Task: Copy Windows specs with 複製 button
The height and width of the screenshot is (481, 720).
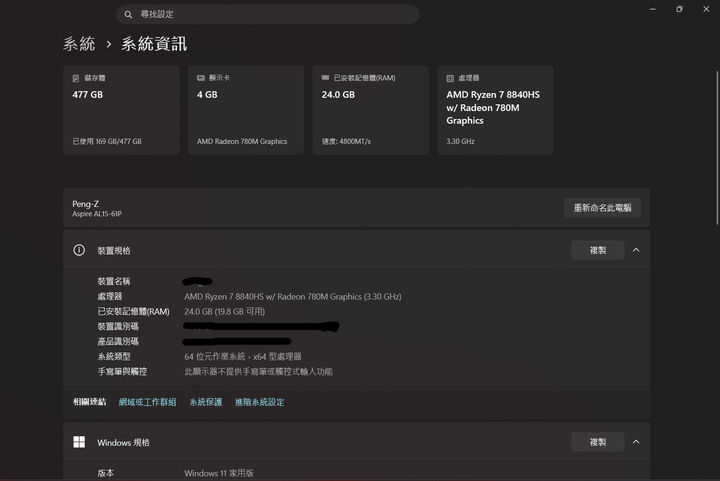Action: pos(598,442)
